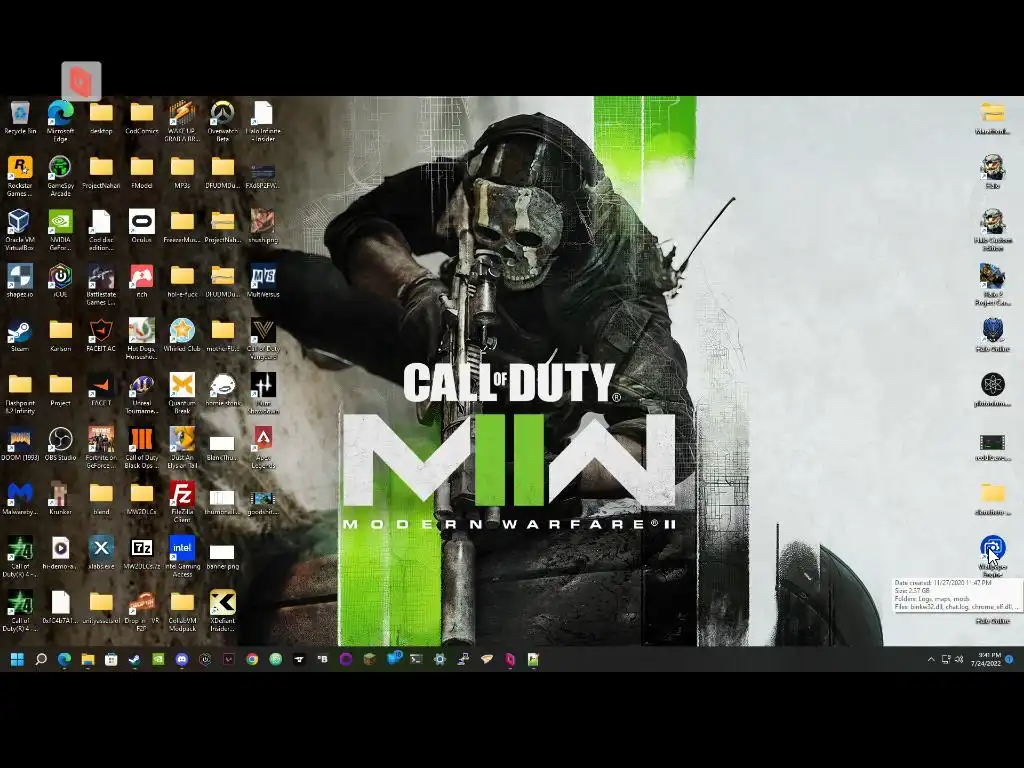
Task: Open the MW2DLCs folder
Action: (x=141, y=498)
